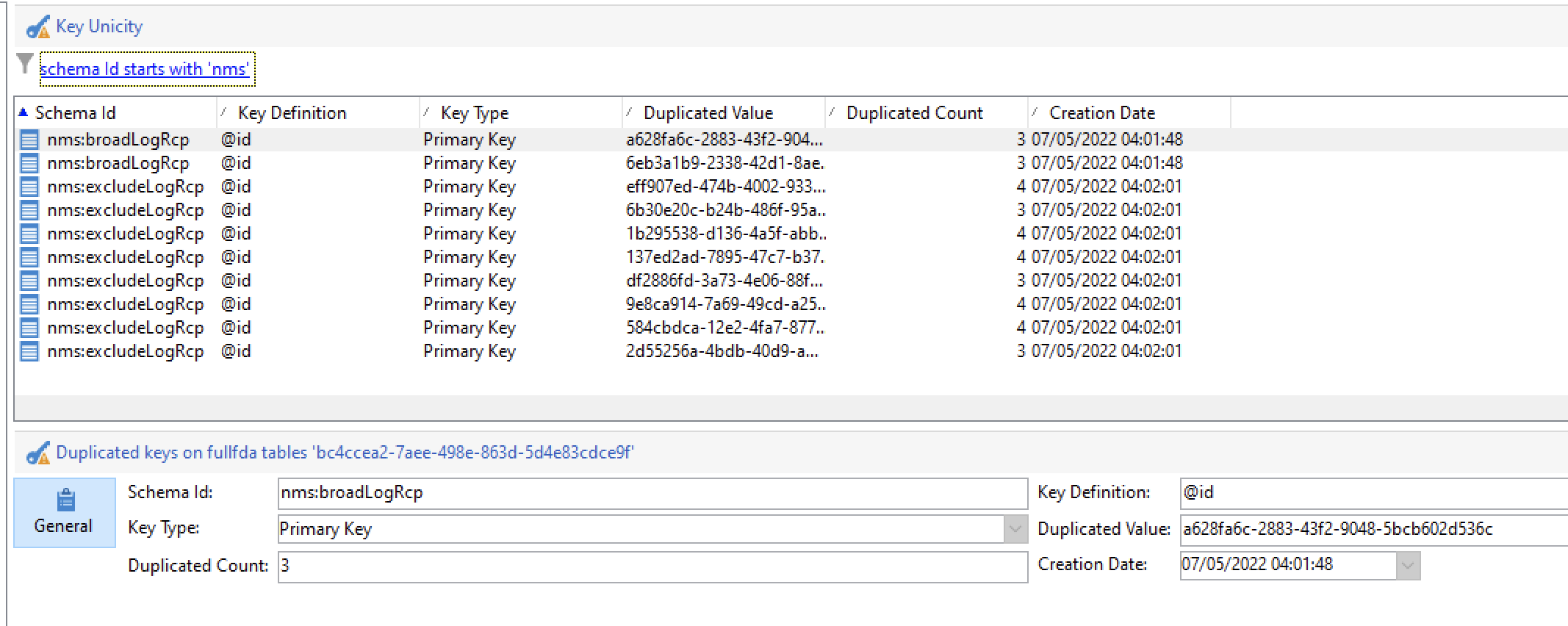The width and height of the screenshot is (1568, 626).
Task: Click the Schema Id input field
Action: (x=652, y=493)
